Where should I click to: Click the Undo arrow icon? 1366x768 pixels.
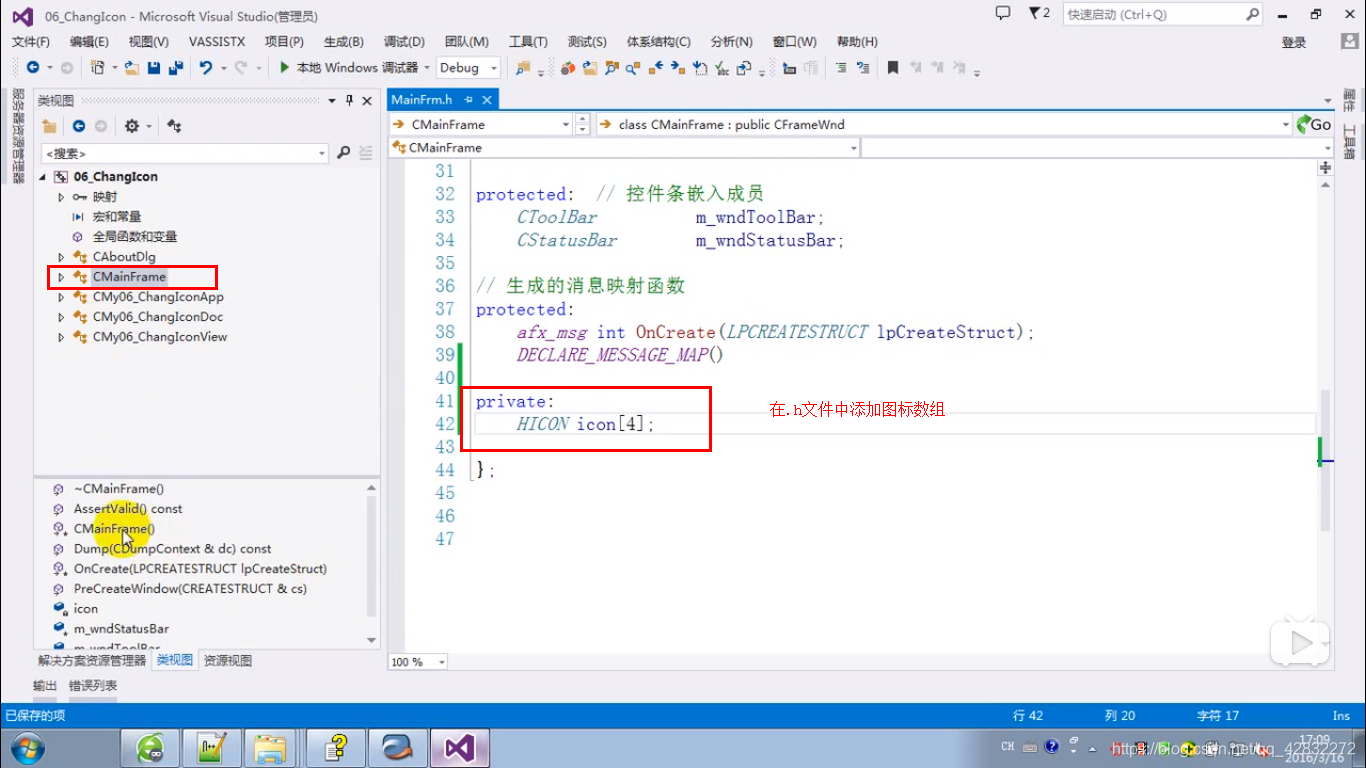tap(206, 67)
